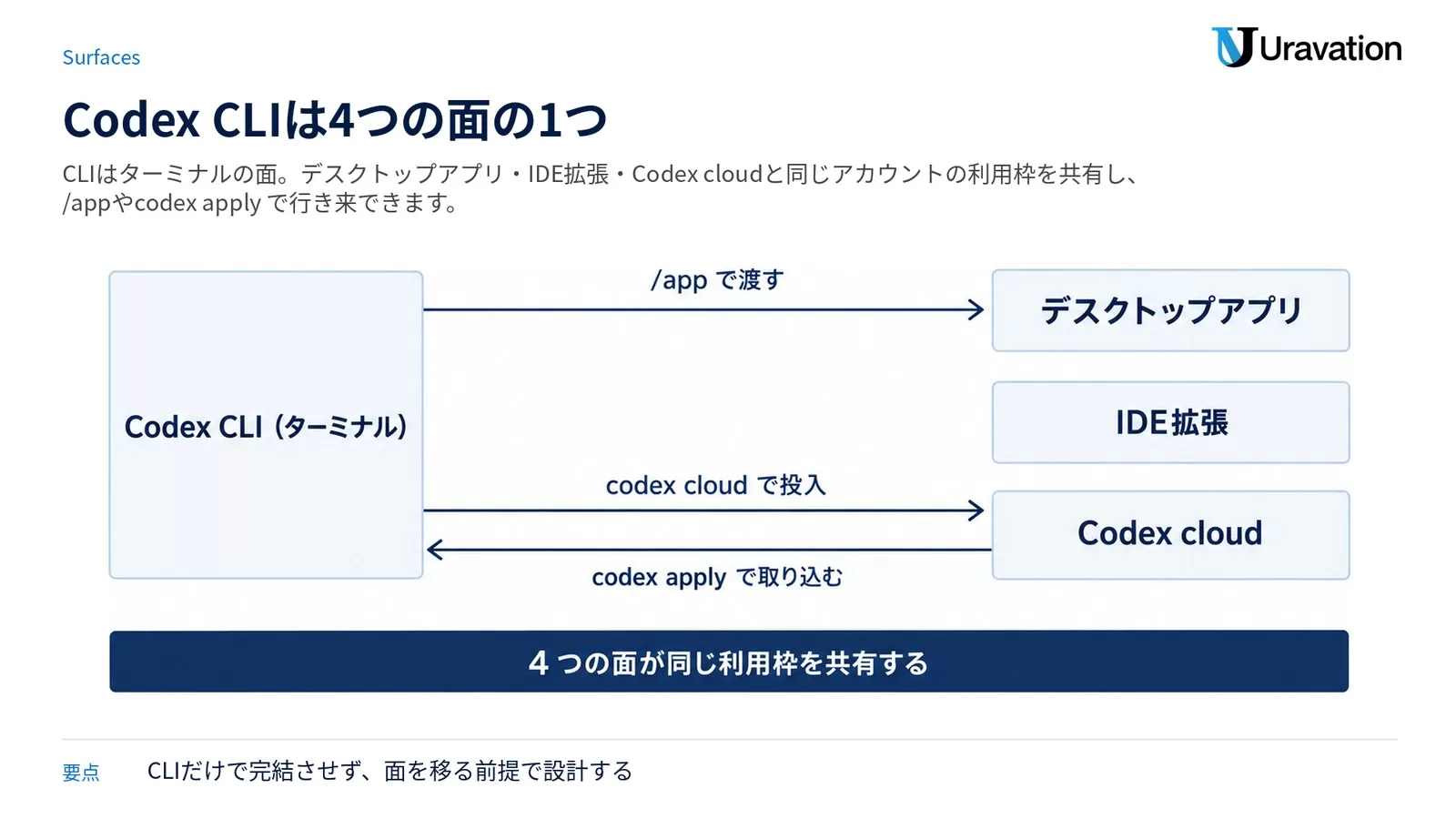The height and width of the screenshot is (819, 1456).
Task: Select the Codex CLI (ターミナル) box
Action: 266,425
